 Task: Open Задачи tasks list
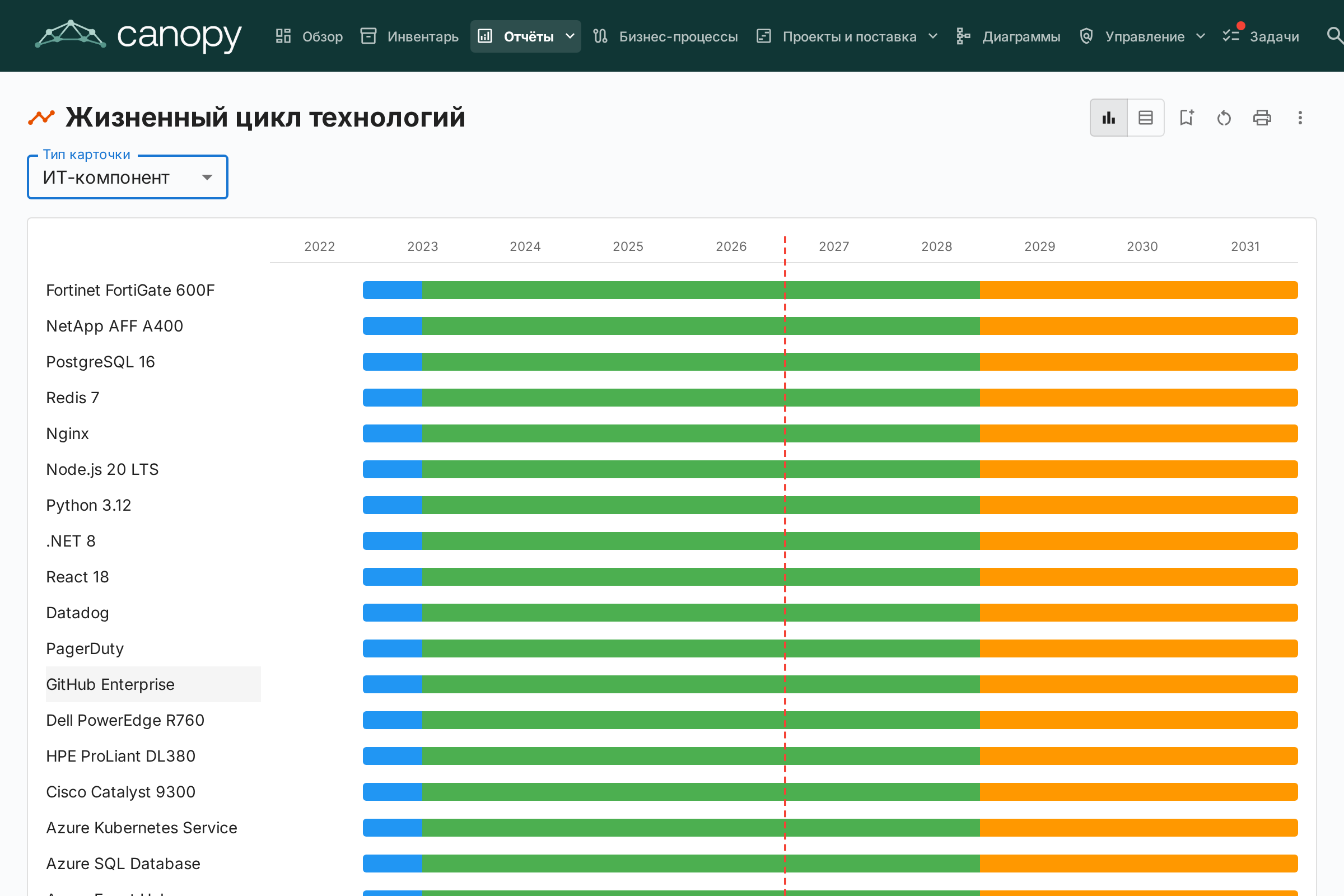1261,36
